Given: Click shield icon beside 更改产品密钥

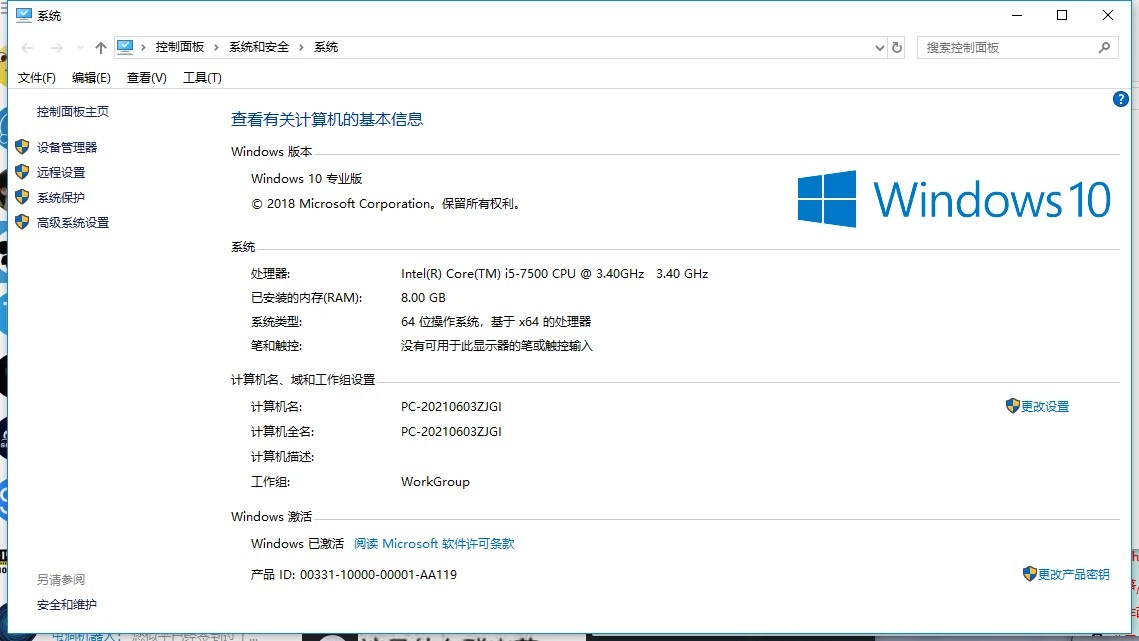Looking at the screenshot, I should [1029, 573].
